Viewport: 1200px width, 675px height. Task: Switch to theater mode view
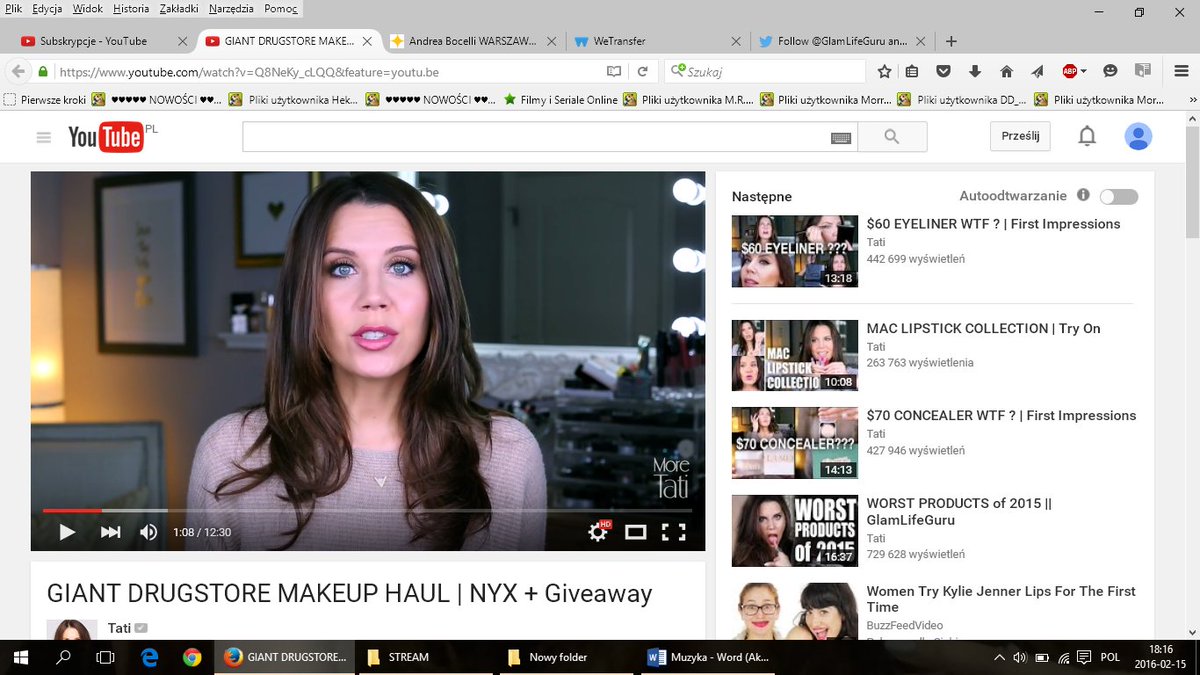pyautogui.click(x=635, y=532)
